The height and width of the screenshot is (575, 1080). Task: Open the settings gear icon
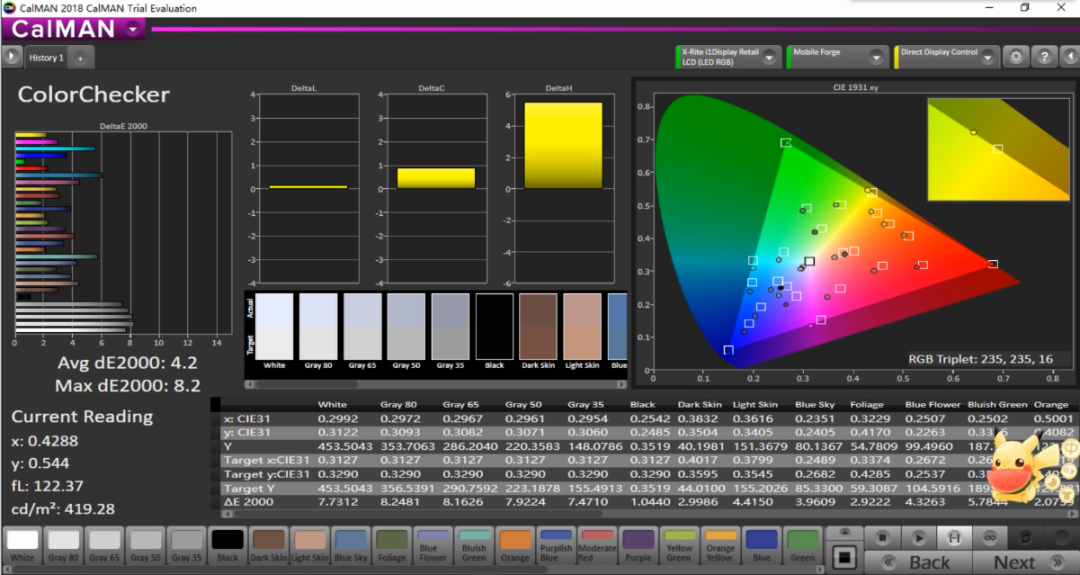(1017, 57)
